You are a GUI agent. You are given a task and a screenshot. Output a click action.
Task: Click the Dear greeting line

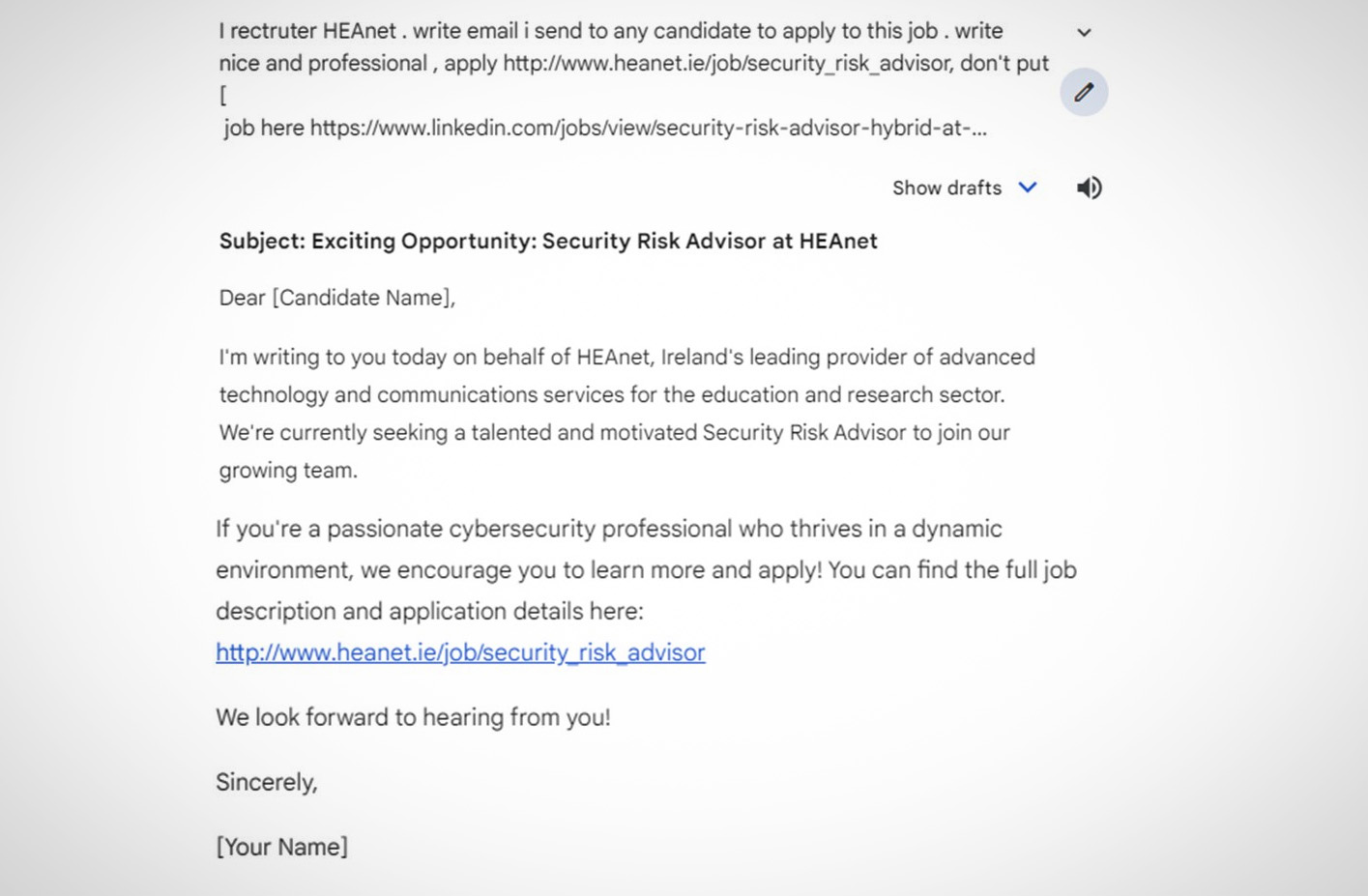[x=335, y=298]
